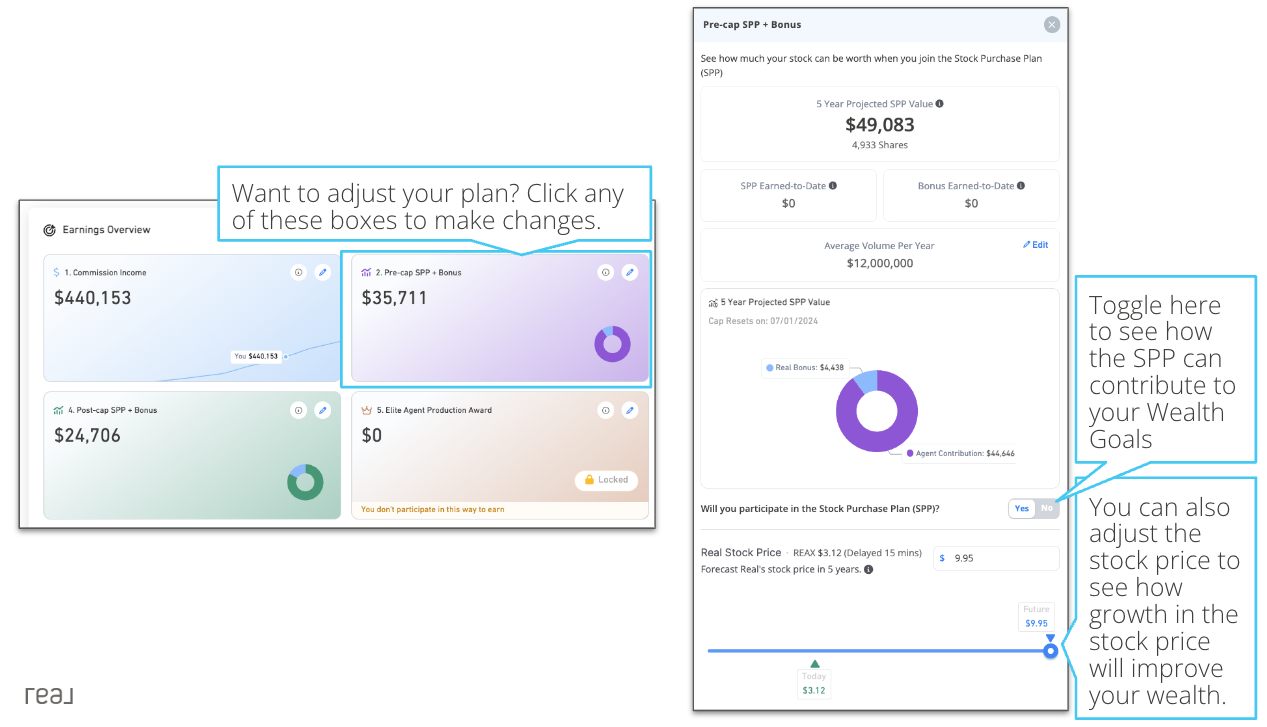1267x727 pixels.
Task: Close the Pre-cap SPP + Bonus panel
Action: (1052, 25)
